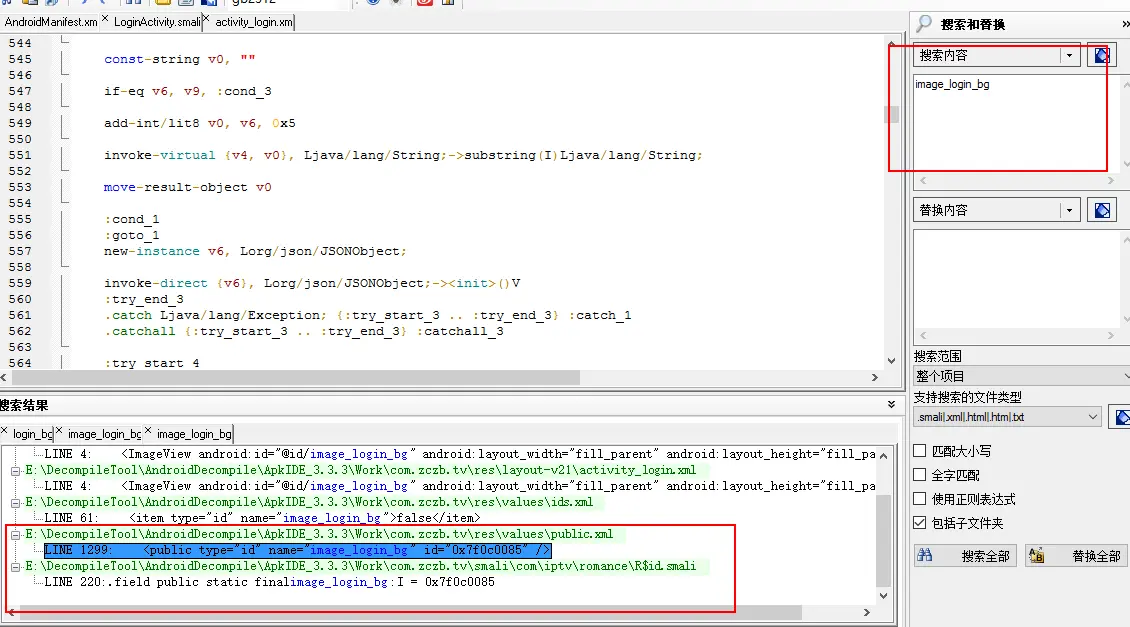Collapse the values\public.xml result node
The width and height of the screenshot is (1130, 627).
[15, 535]
